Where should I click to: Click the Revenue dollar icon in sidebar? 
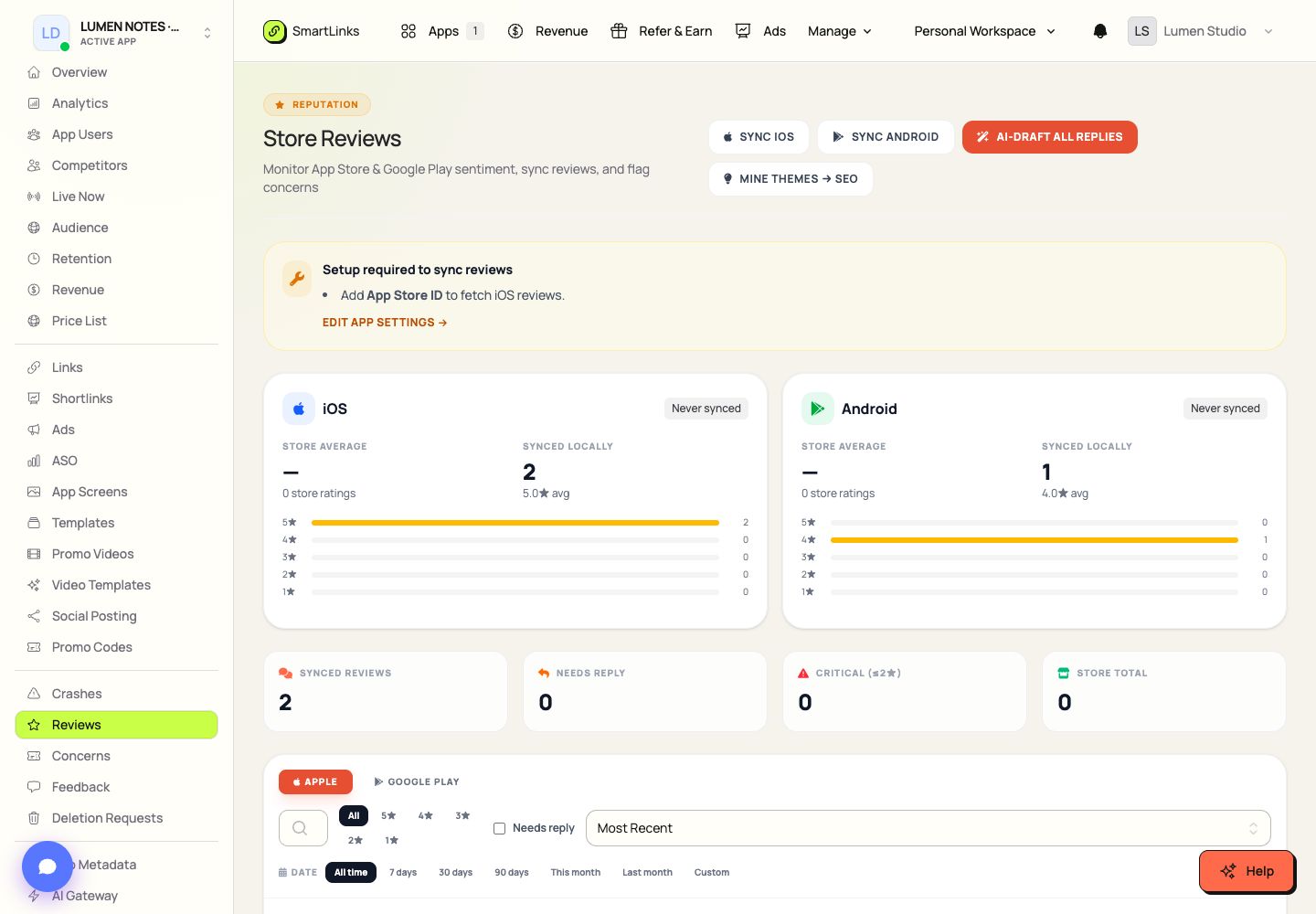coord(34,290)
